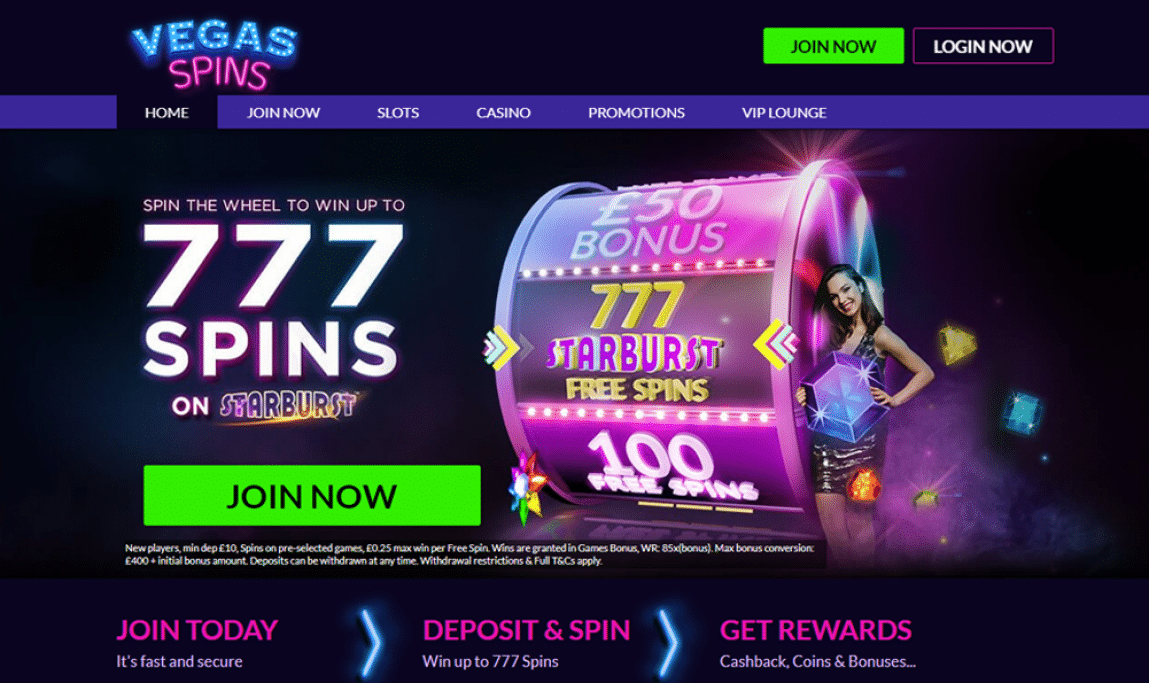Visit the VIP Lounge page
Screen dimensions: 1149x683
point(784,112)
